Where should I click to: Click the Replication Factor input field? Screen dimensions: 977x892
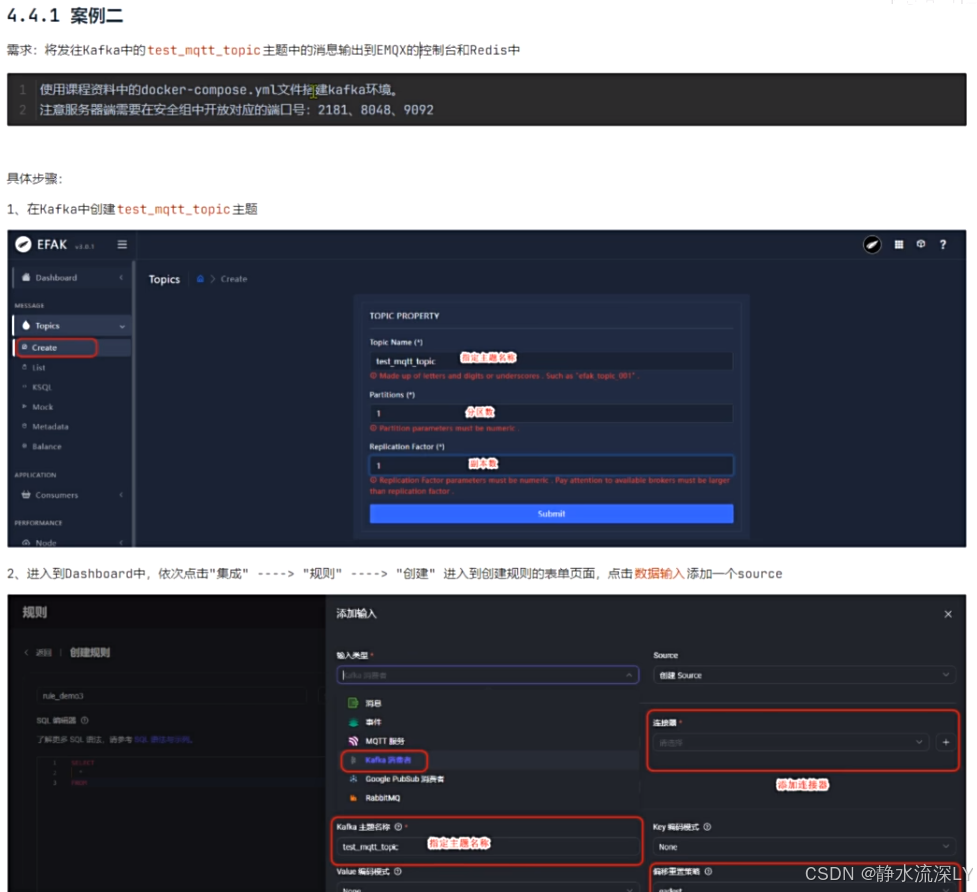[551, 465]
